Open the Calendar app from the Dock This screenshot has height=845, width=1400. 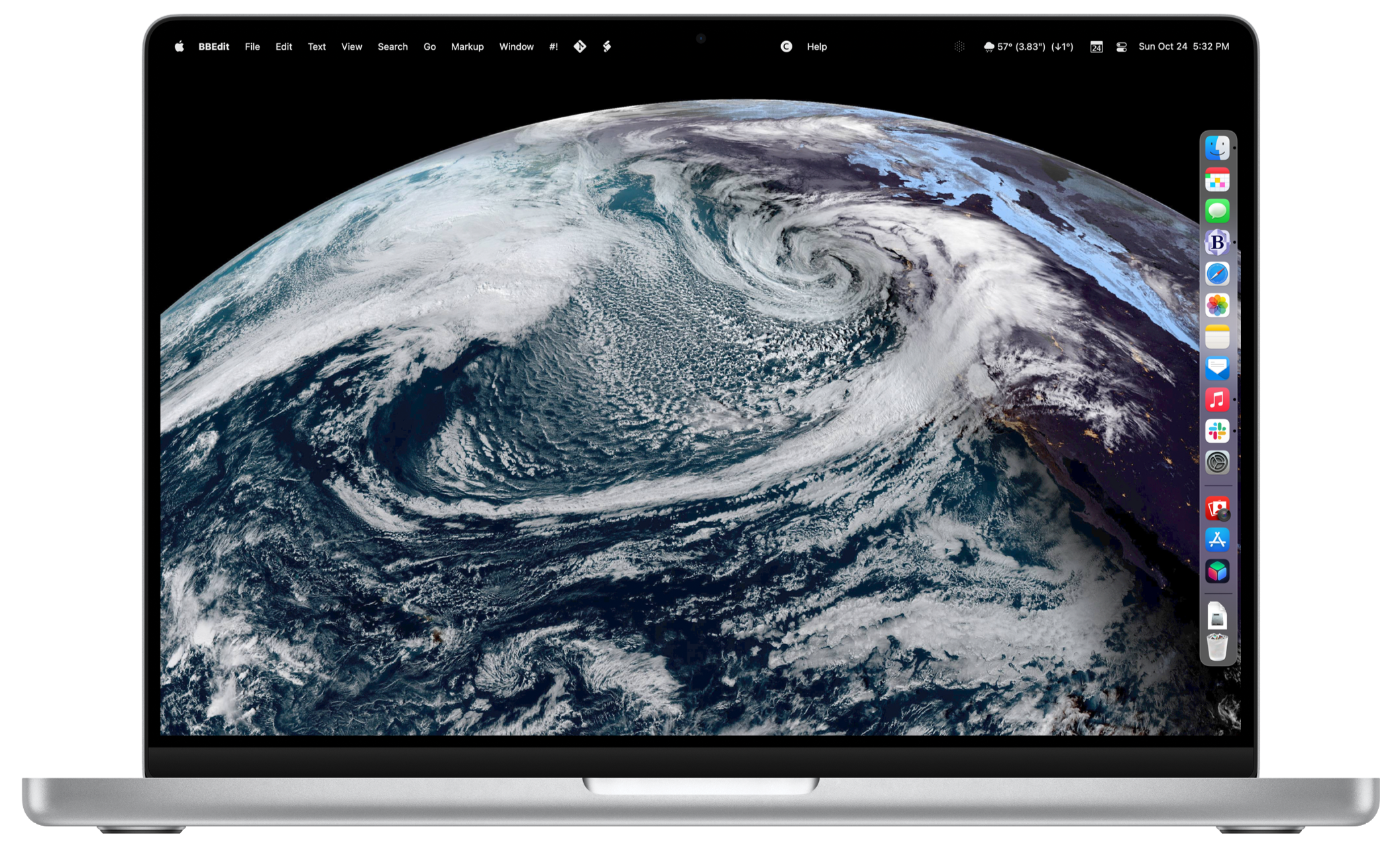click(1218, 179)
